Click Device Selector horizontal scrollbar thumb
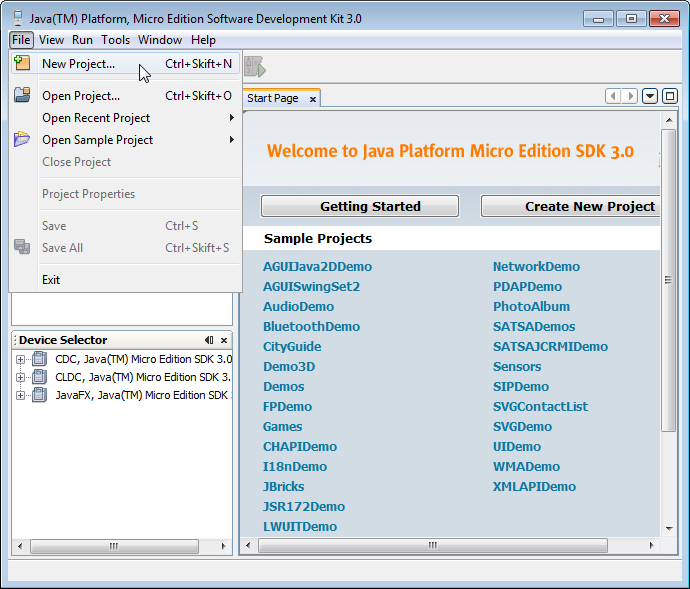The height and width of the screenshot is (589, 690). click(114, 546)
